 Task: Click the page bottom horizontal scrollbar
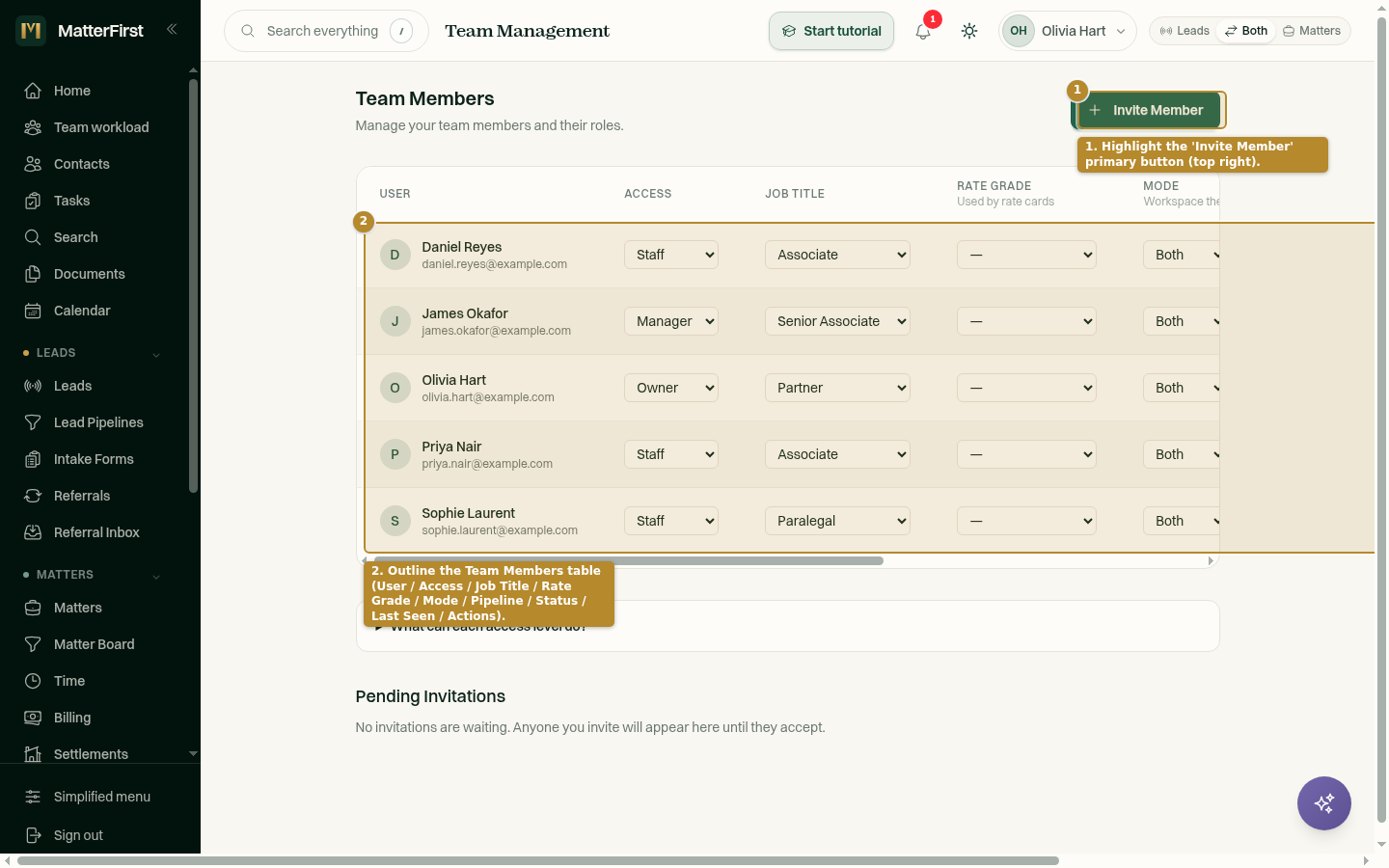pos(538,860)
